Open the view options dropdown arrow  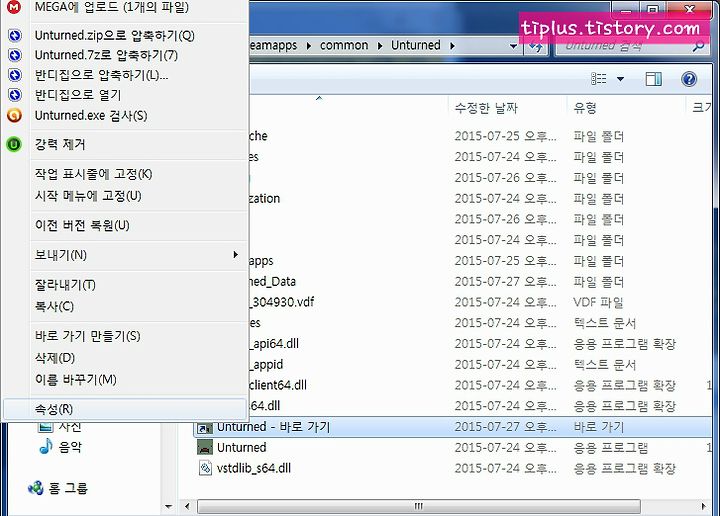620,79
